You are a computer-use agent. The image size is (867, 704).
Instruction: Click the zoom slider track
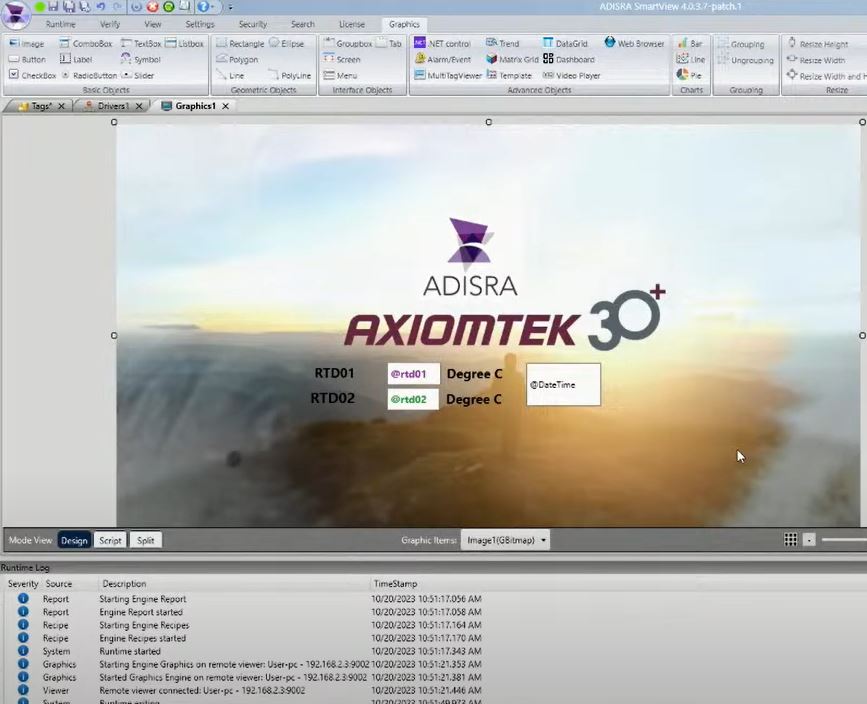click(x=844, y=540)
